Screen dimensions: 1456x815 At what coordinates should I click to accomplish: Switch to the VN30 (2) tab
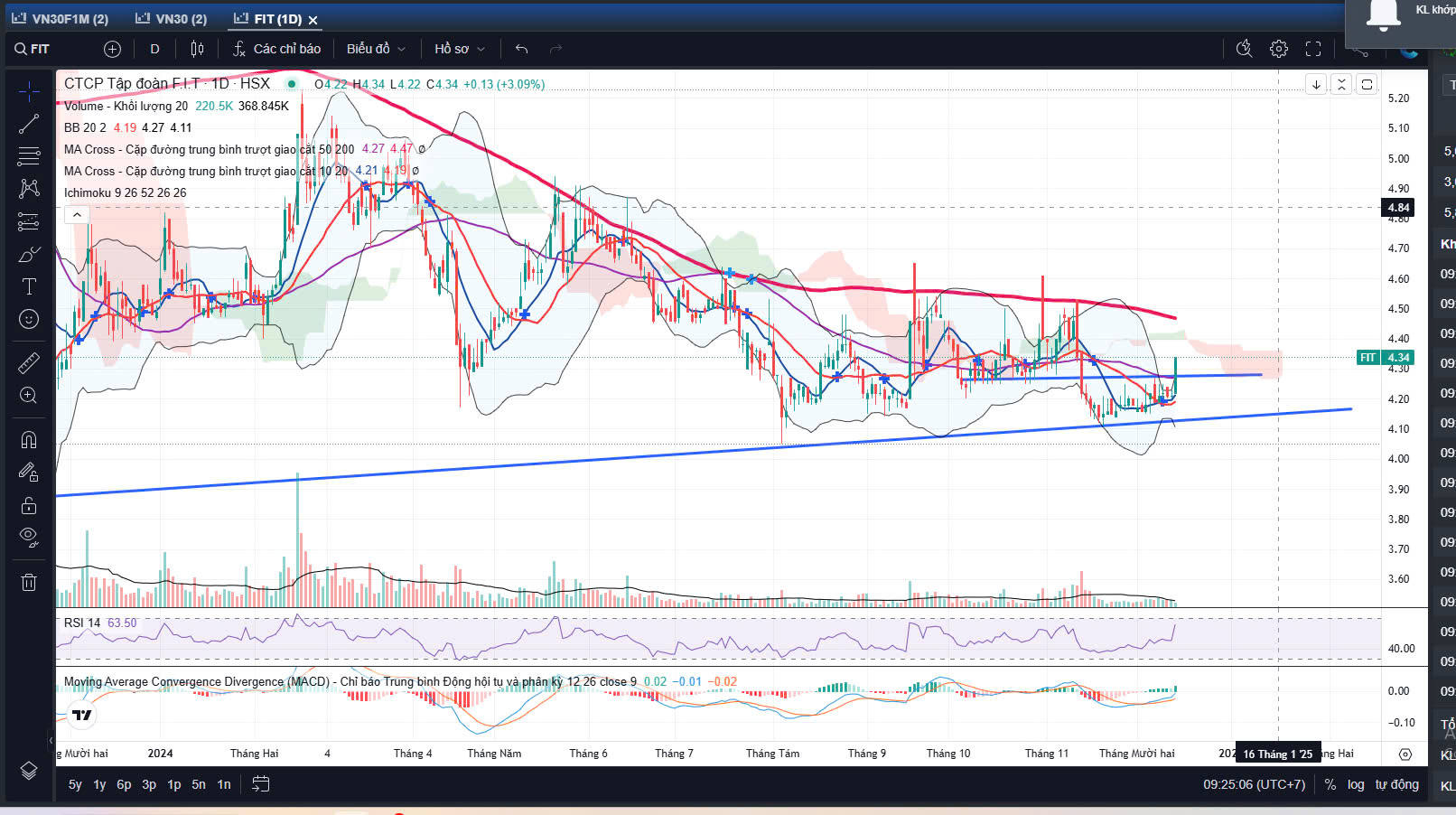pyautogui.click(x=171, y=19)
